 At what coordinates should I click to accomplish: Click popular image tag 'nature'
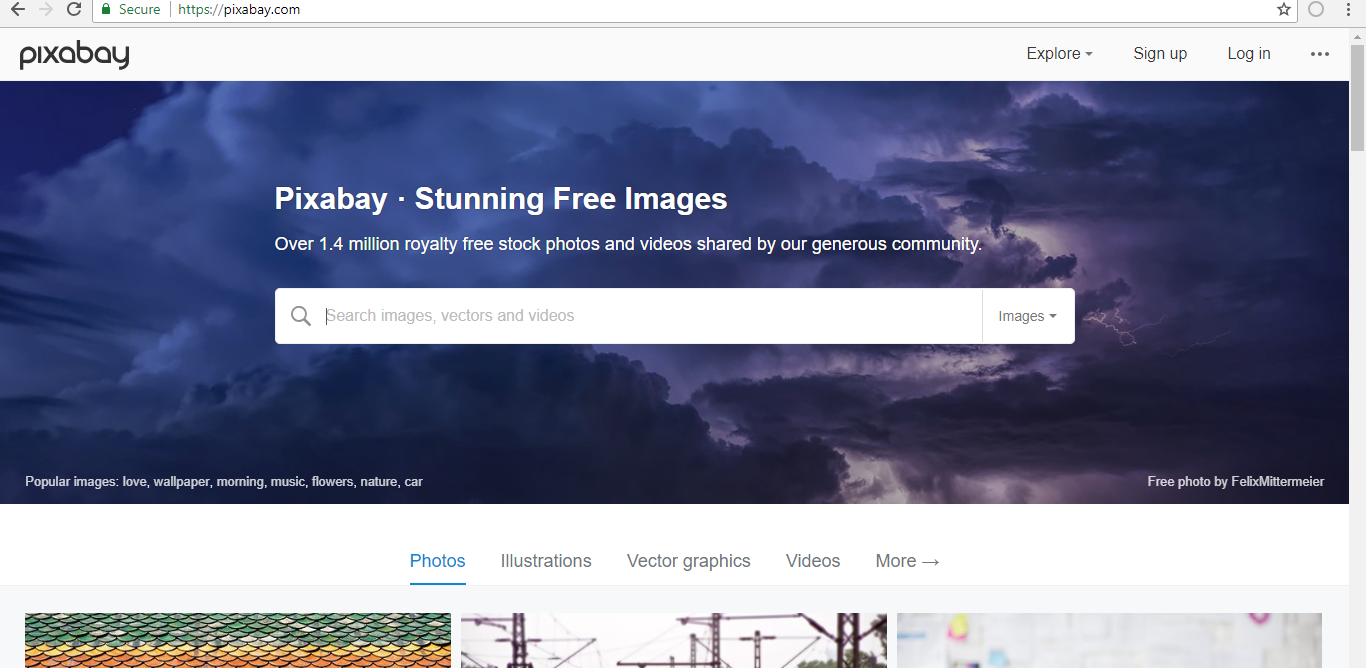pyautogui.click(x=379, y=482)
